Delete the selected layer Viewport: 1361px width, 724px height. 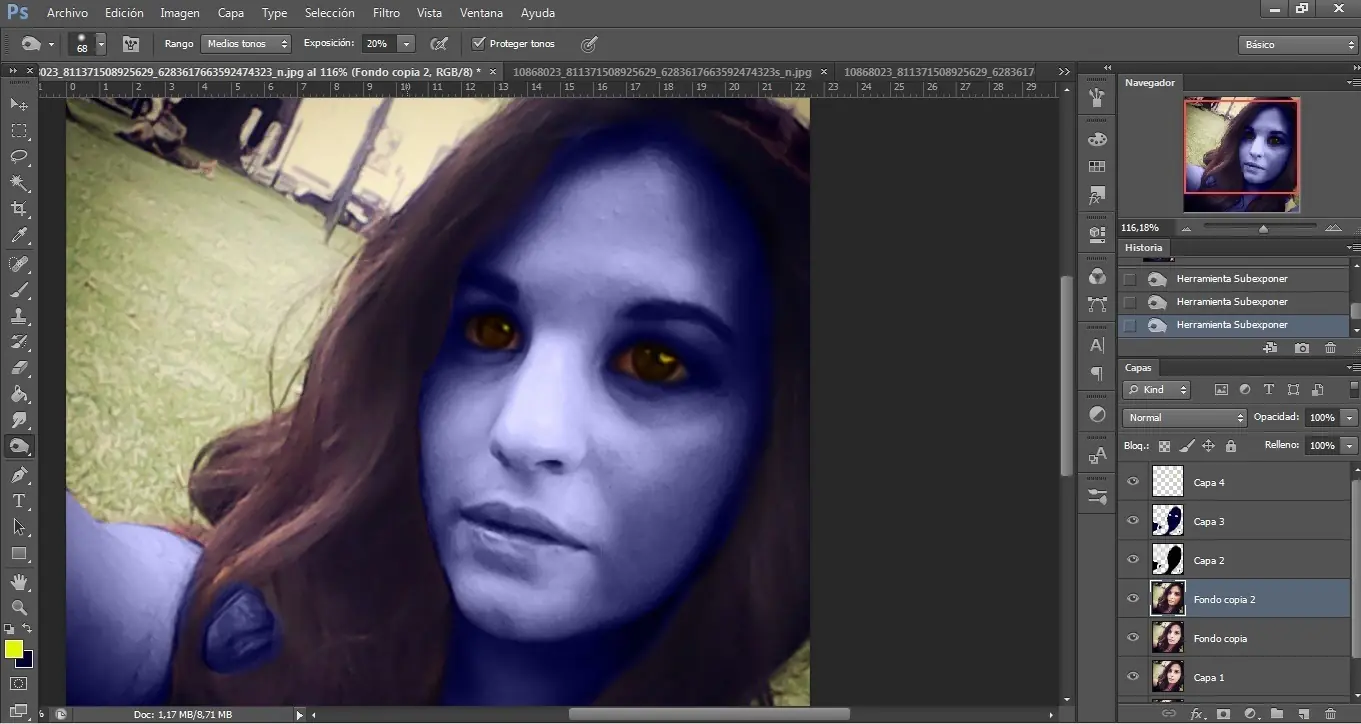coord(1330,714)
